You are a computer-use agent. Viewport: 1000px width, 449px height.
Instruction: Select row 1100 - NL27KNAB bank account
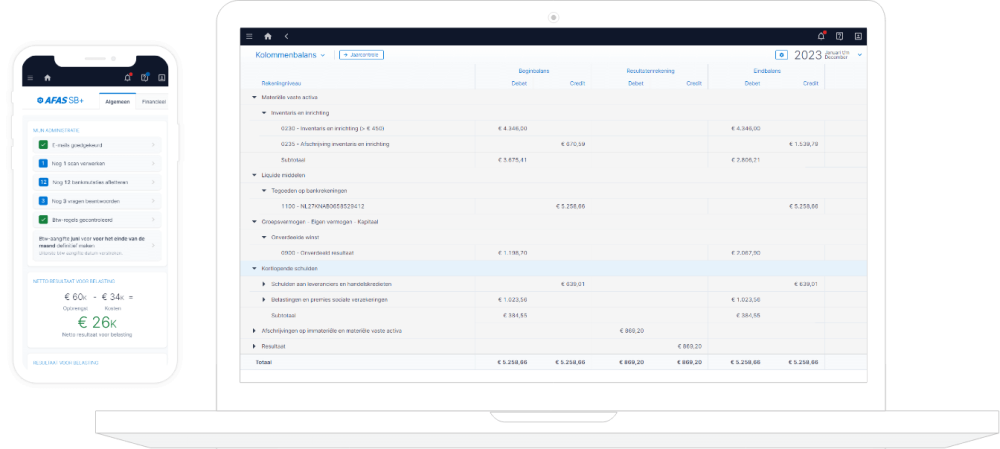coord(553,206)
